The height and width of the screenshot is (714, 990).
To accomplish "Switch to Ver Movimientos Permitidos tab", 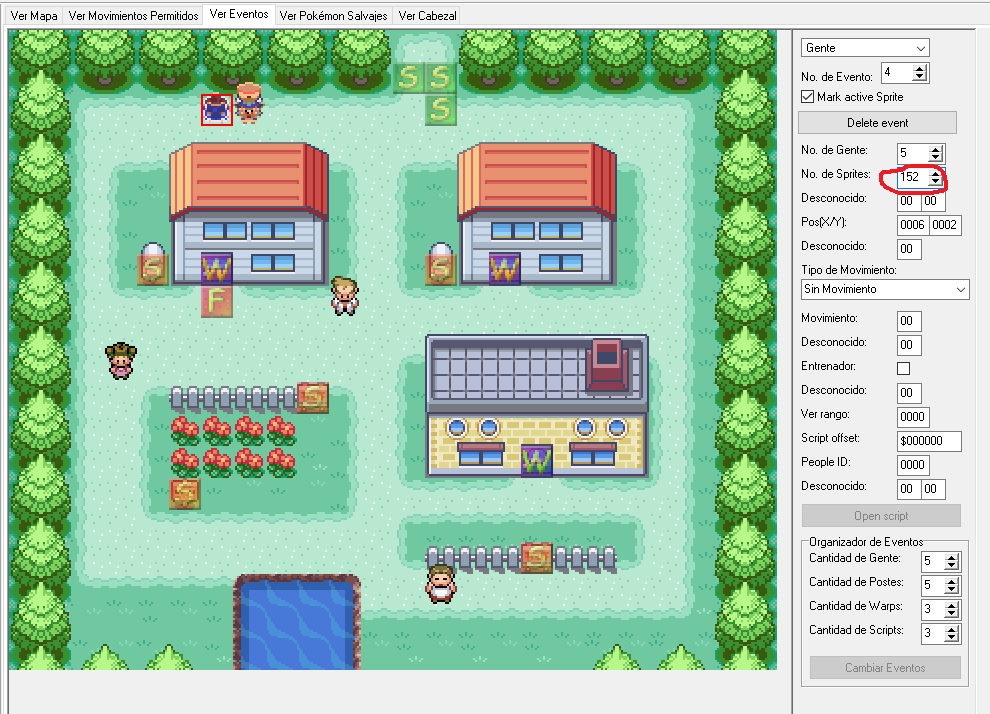I will tap(133, 16).
